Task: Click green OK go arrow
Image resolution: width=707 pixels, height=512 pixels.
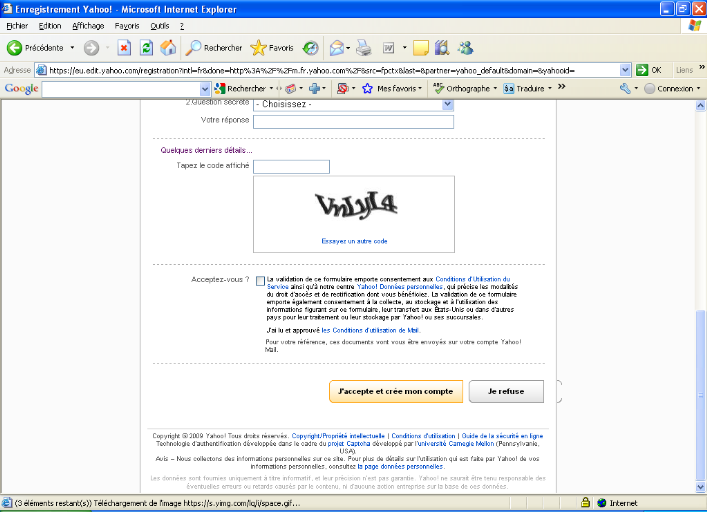Action: pyautogui.click(x=642, y=70)
